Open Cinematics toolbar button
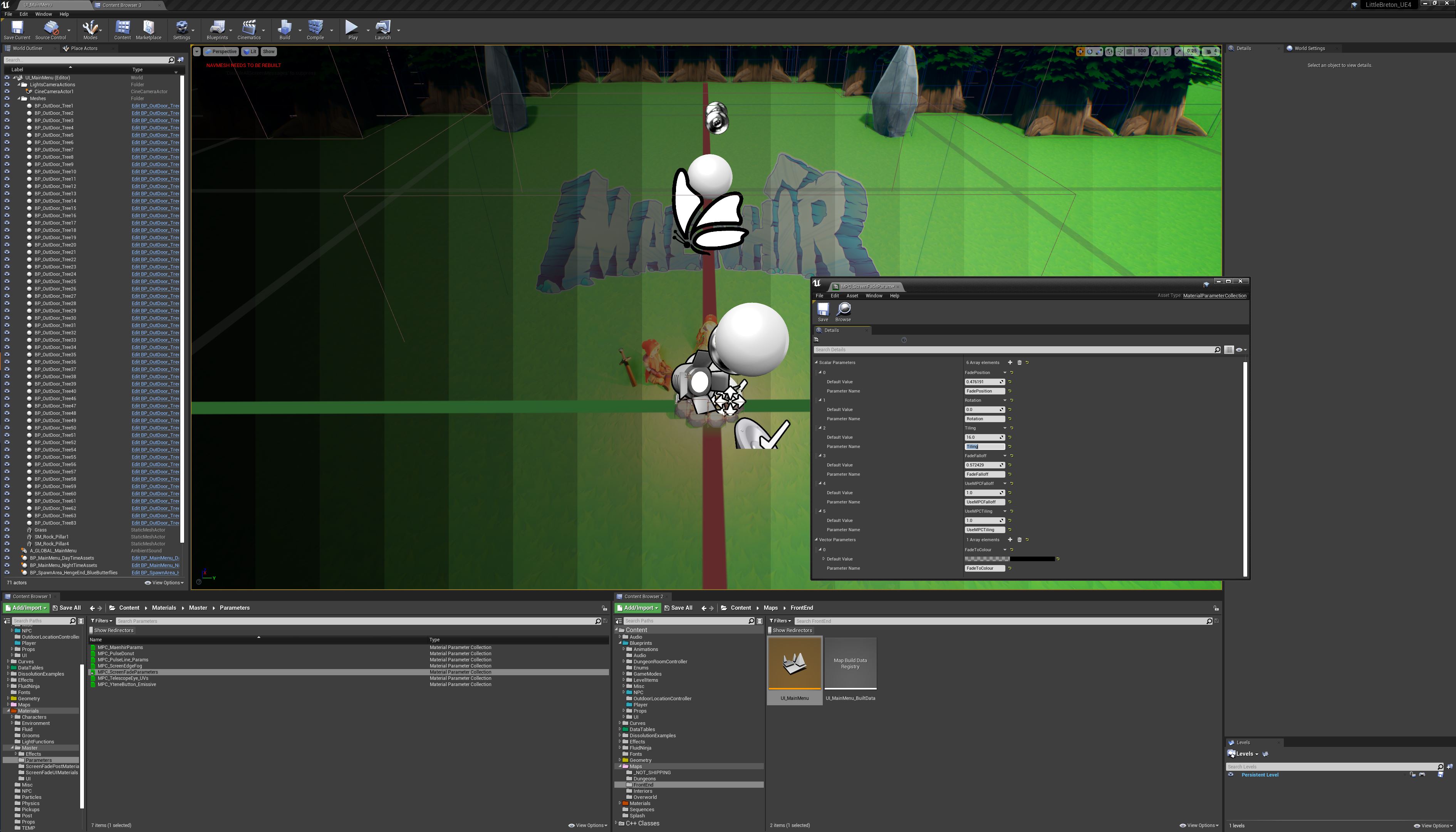This screenshot has width=1456, height=832. point(249,31)
